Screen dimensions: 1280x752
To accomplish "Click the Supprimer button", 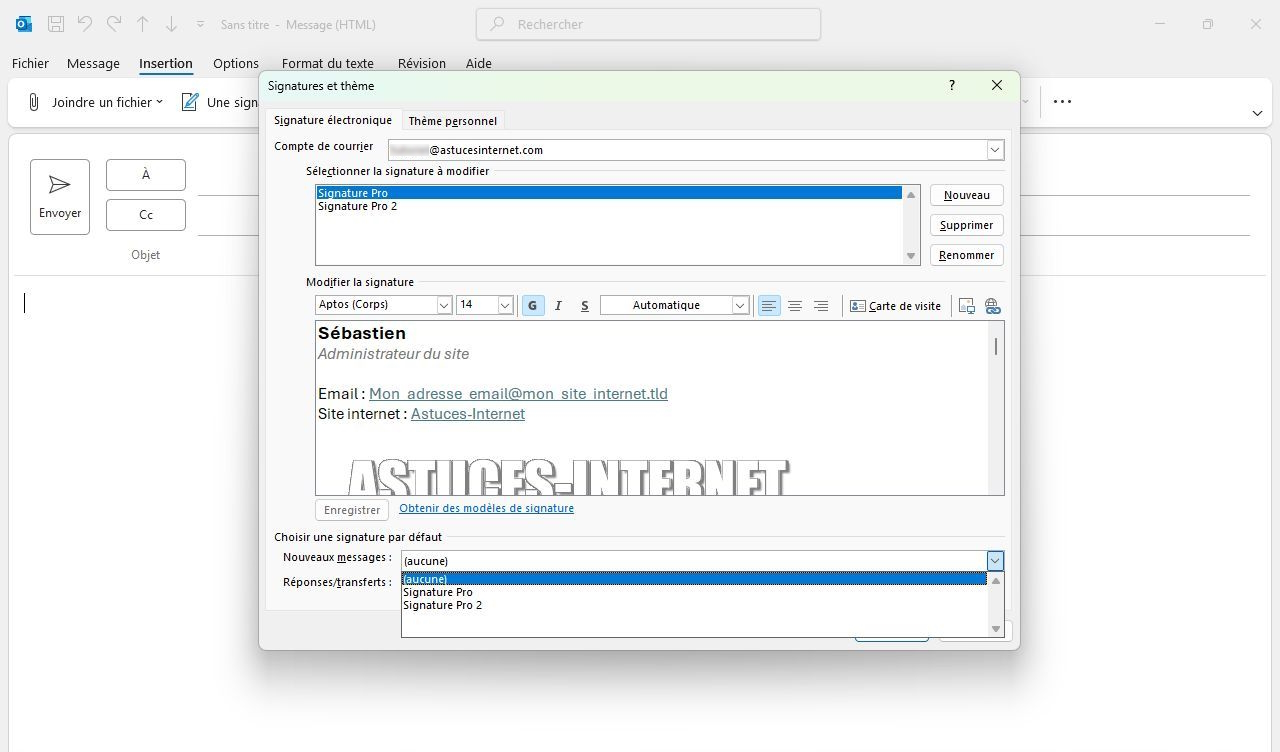I will pos(967,225).
